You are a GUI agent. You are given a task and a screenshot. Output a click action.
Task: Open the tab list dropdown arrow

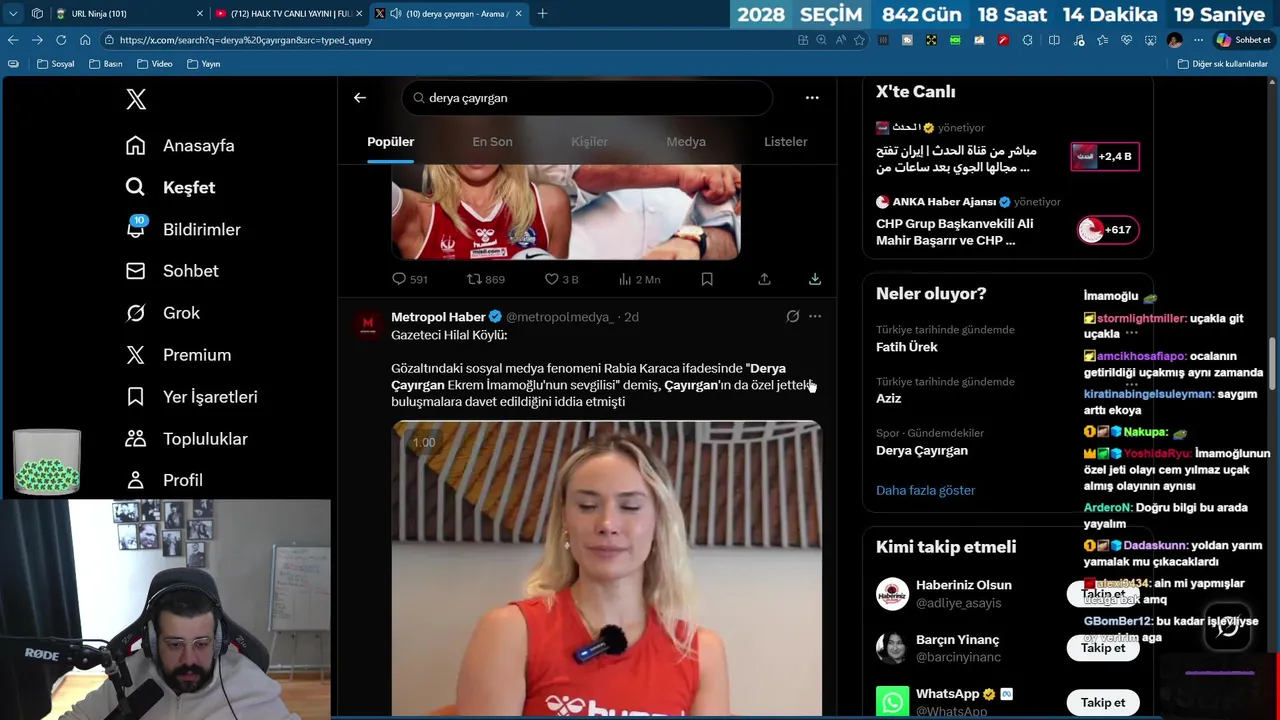click(13, 14)
